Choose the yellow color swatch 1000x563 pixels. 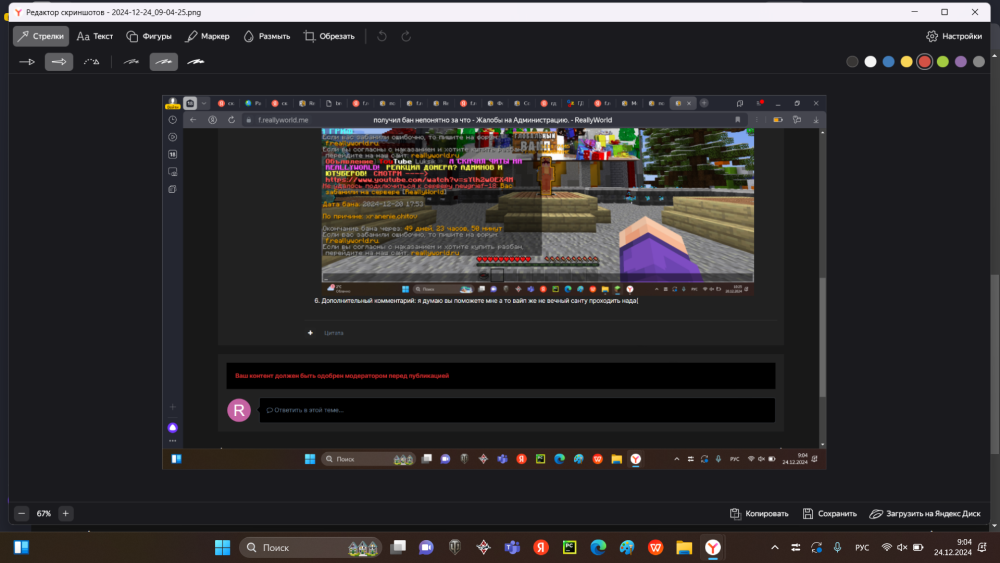click(x=906, y=62)
